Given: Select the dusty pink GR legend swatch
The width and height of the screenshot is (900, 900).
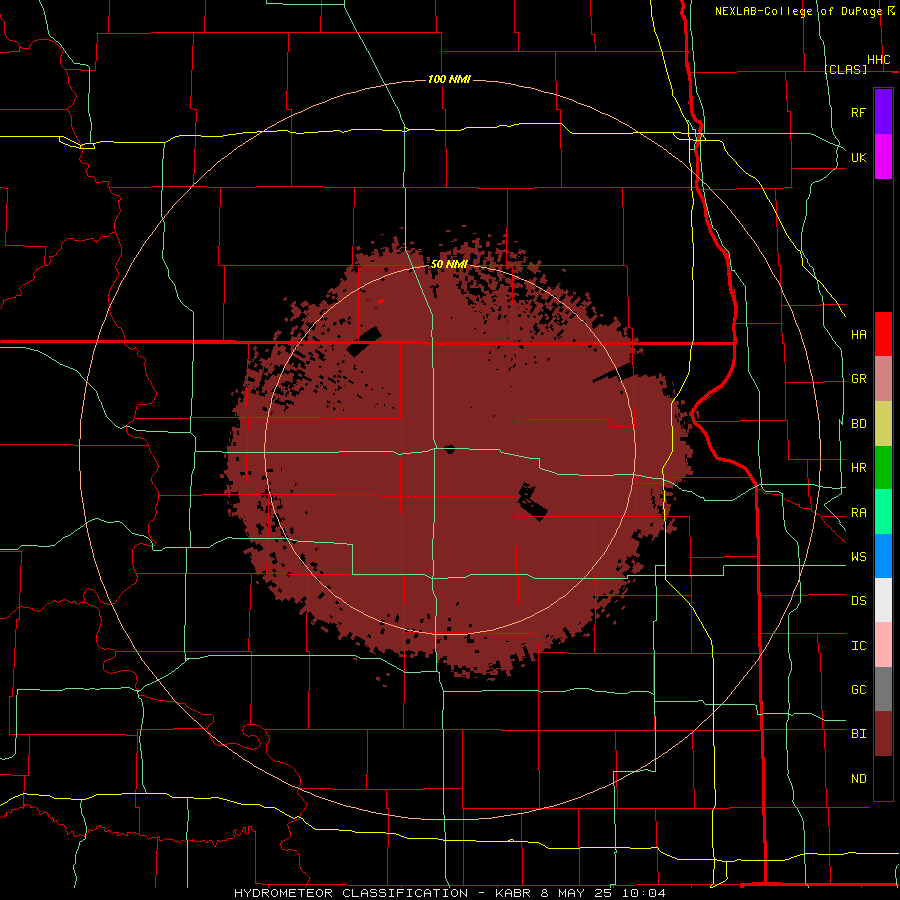Looking at the screenshot, I should (x=883, y=379).
